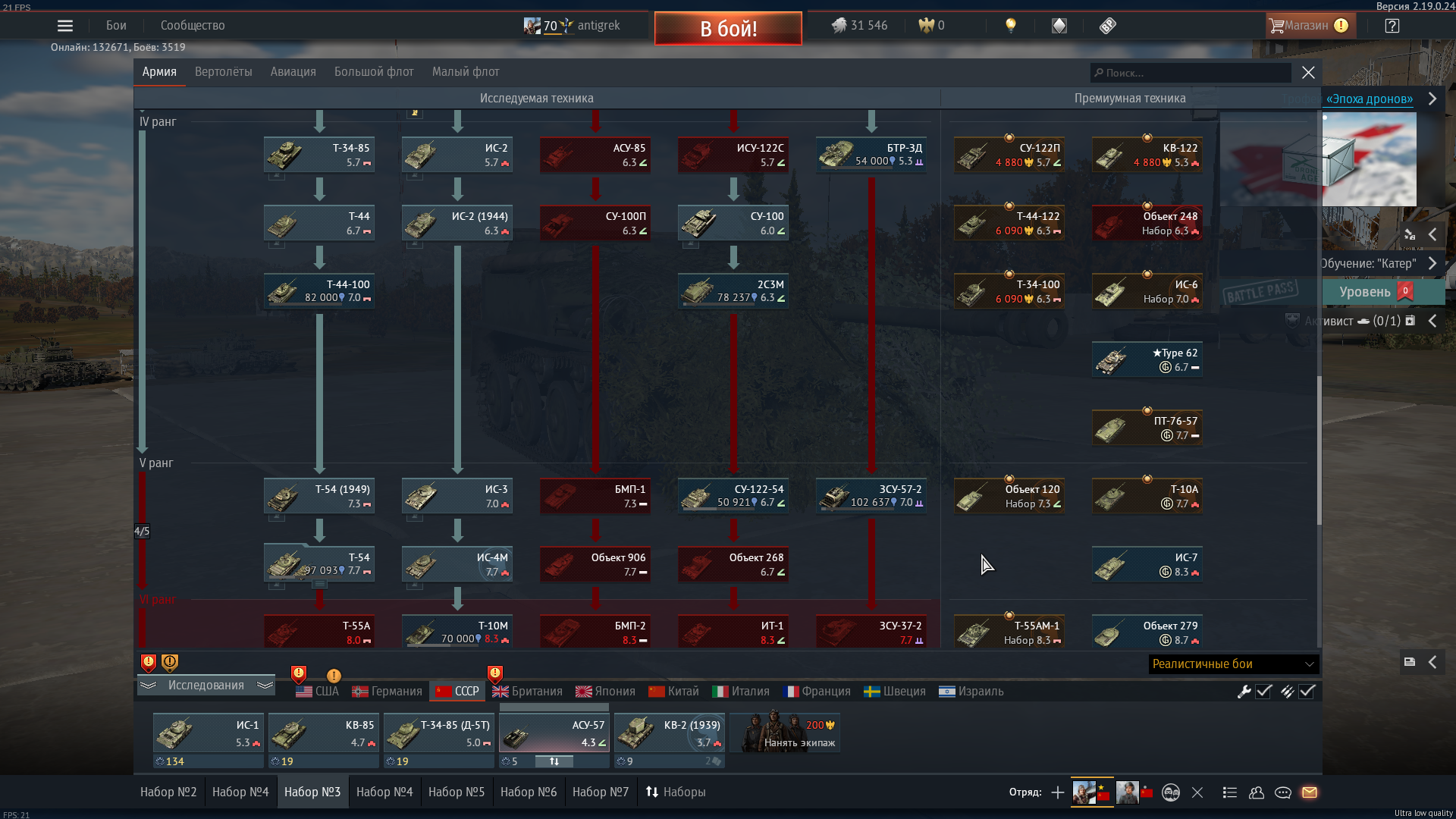Click the ammo auto-refill icon

pos(1287,692)
